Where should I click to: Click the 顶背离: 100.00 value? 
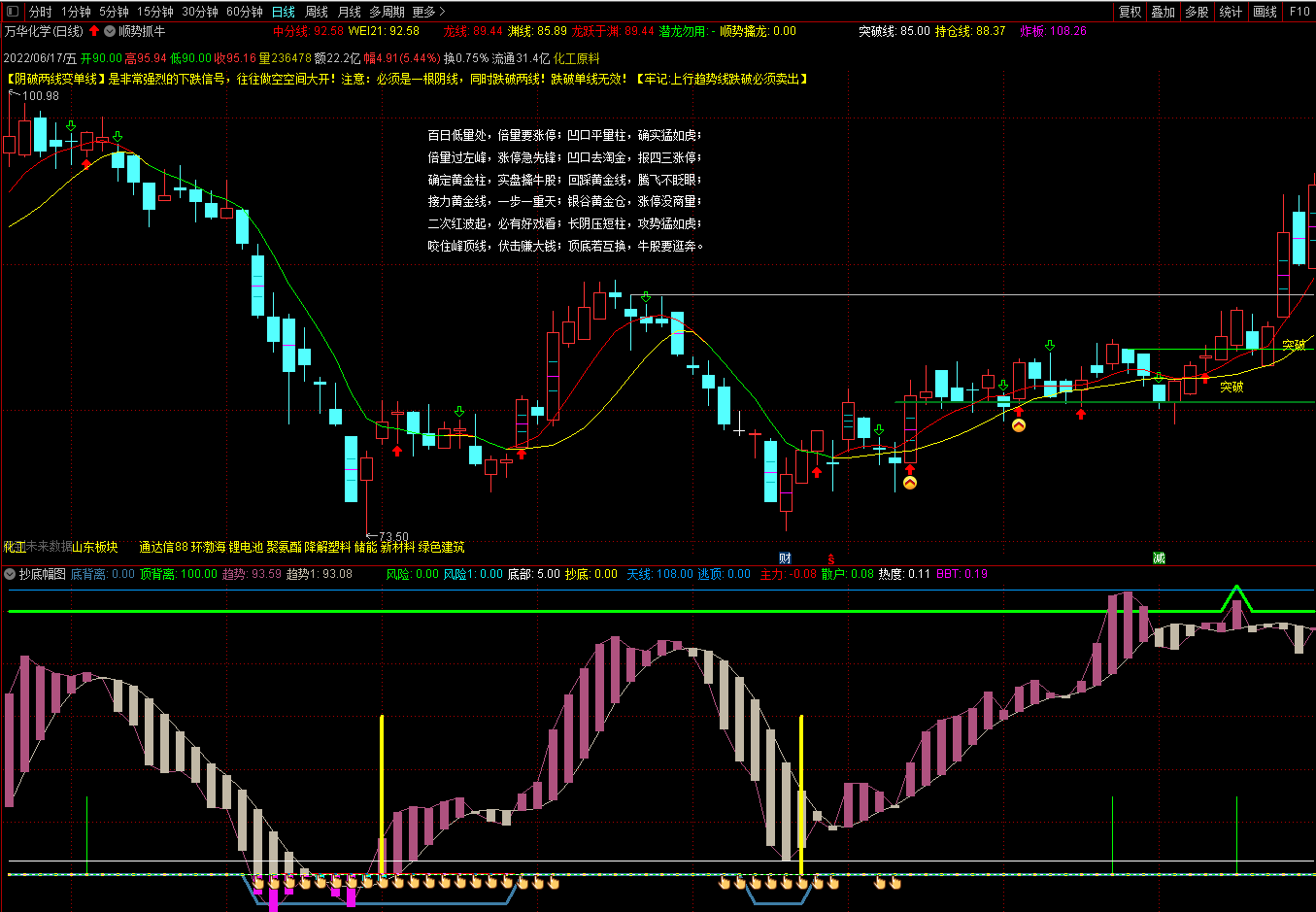click(x=179, y=574)
